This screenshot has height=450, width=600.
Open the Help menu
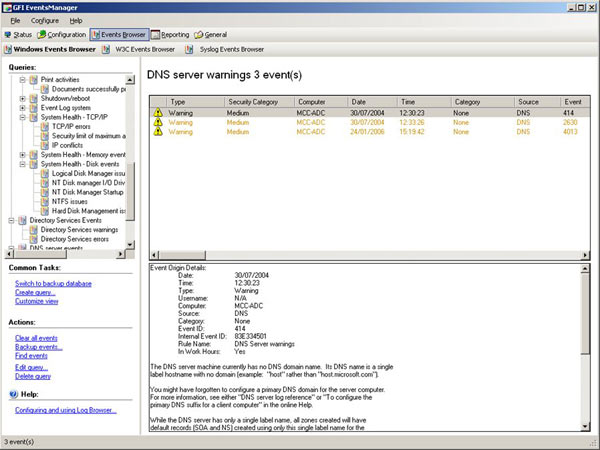(x=76, y=21)
